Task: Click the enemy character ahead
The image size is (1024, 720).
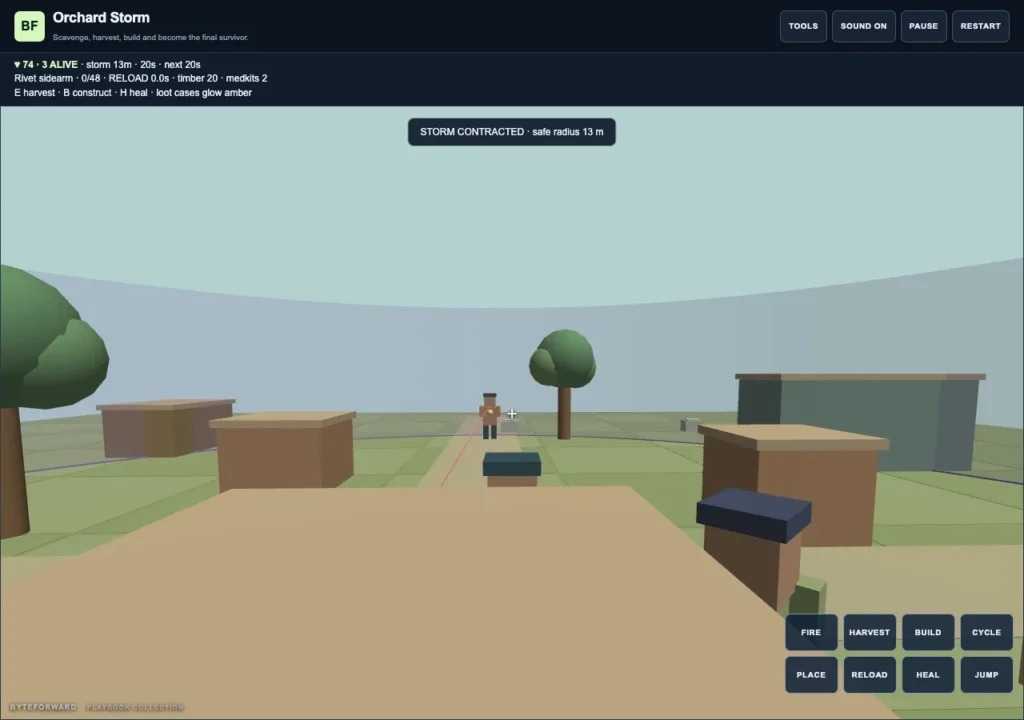Action: (489, 416)
